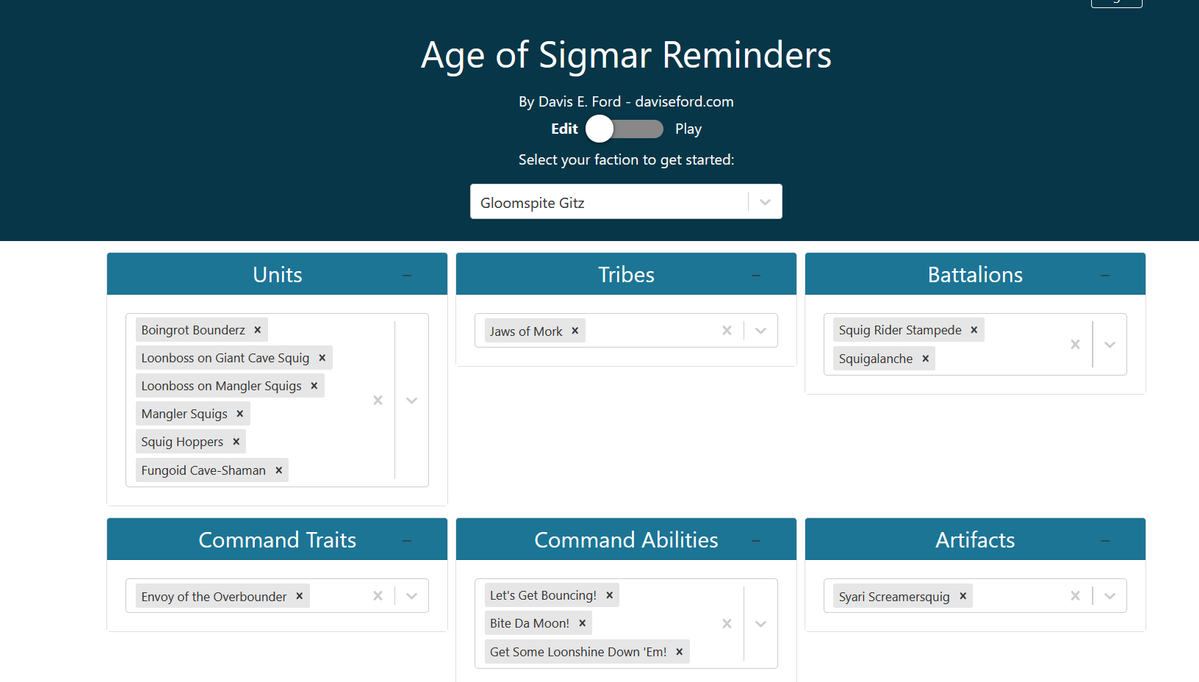Clear all selected Units with the x icon

(378, 400)
